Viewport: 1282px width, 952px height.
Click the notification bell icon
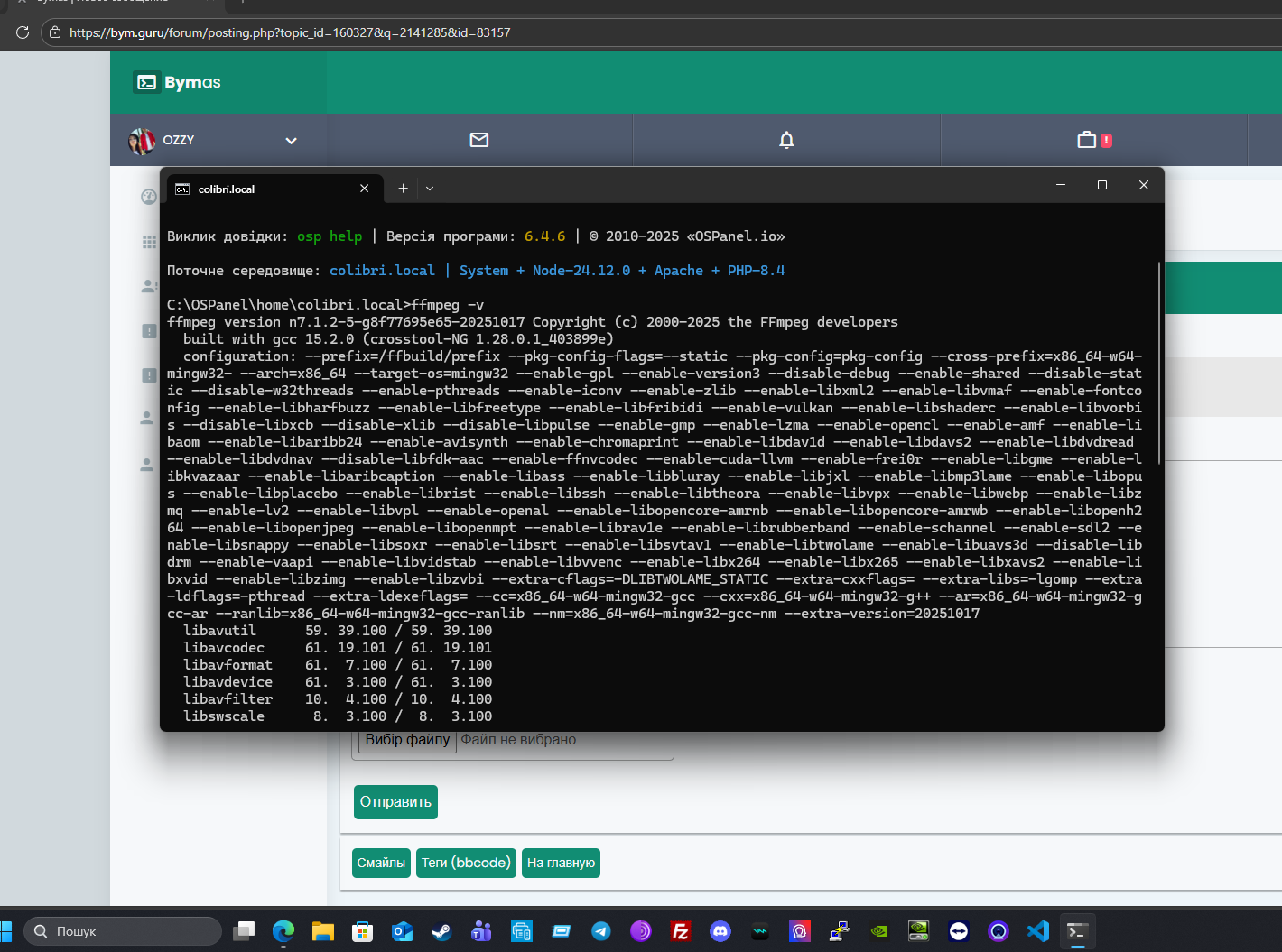[786, 140]
